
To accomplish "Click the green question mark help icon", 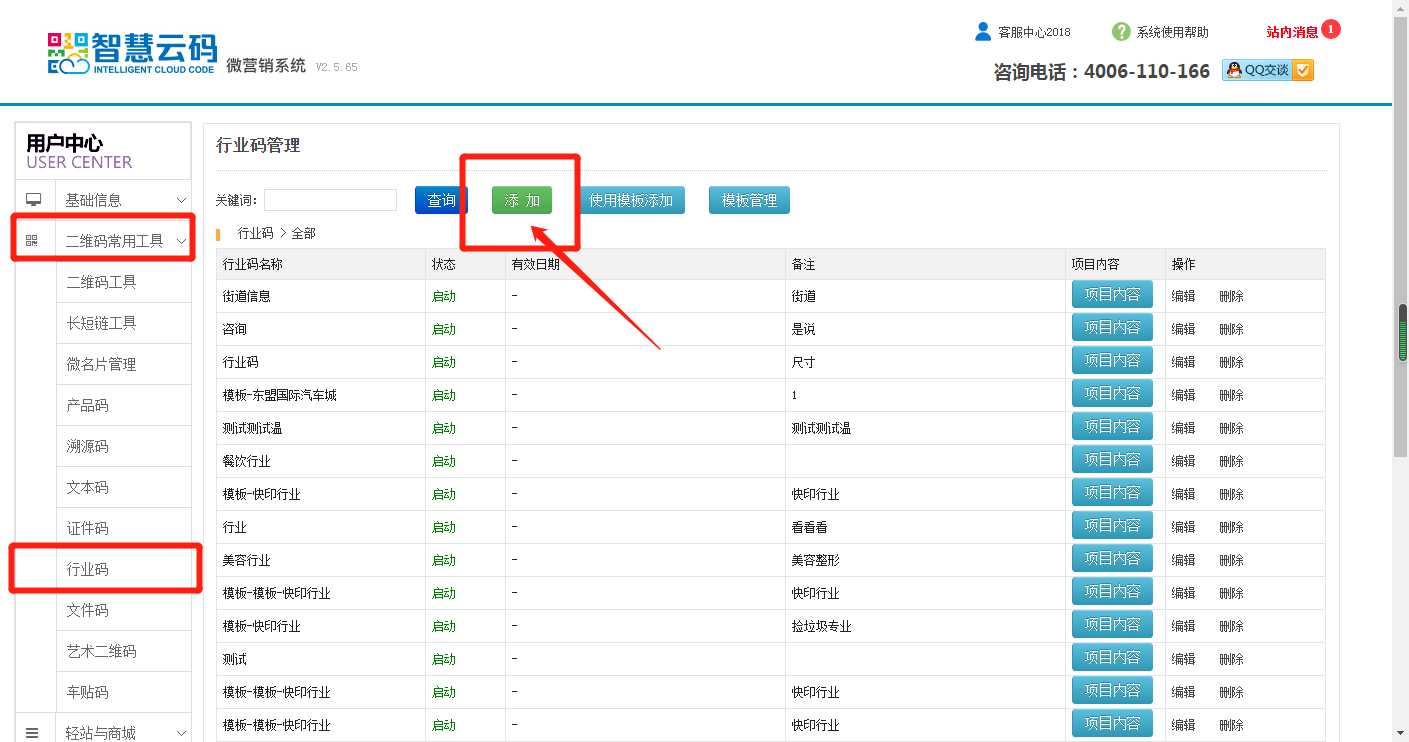I will (1121, 32).
